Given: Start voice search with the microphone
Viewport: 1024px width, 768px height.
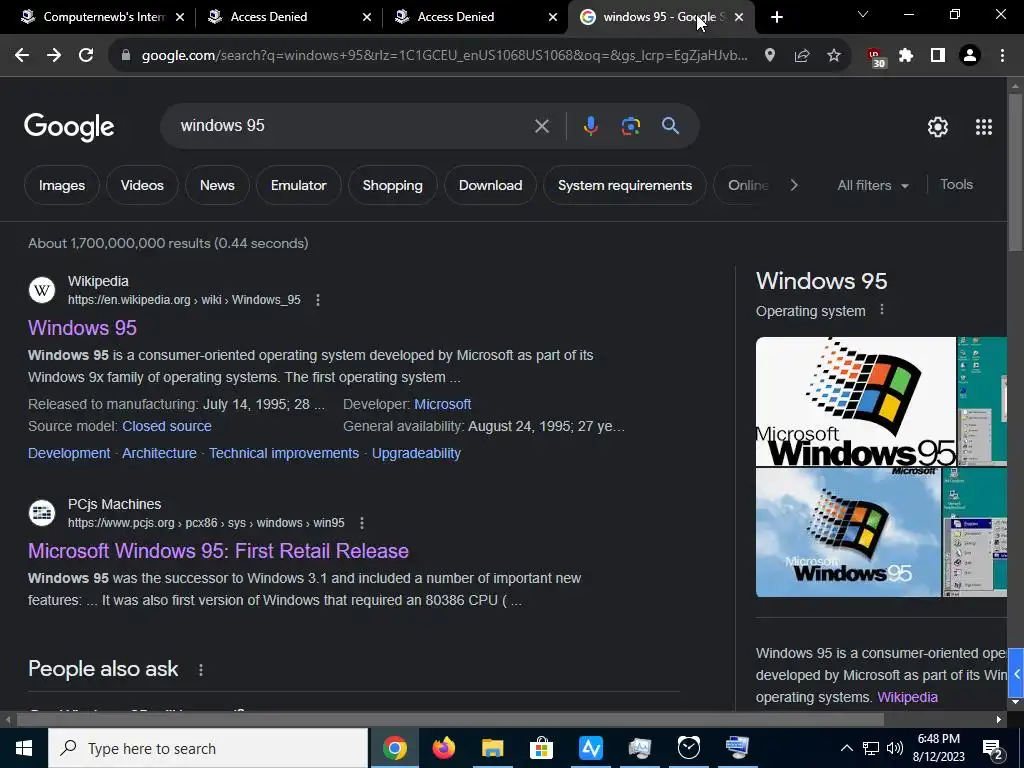Looking at the screenshot, I should (590, 126).
